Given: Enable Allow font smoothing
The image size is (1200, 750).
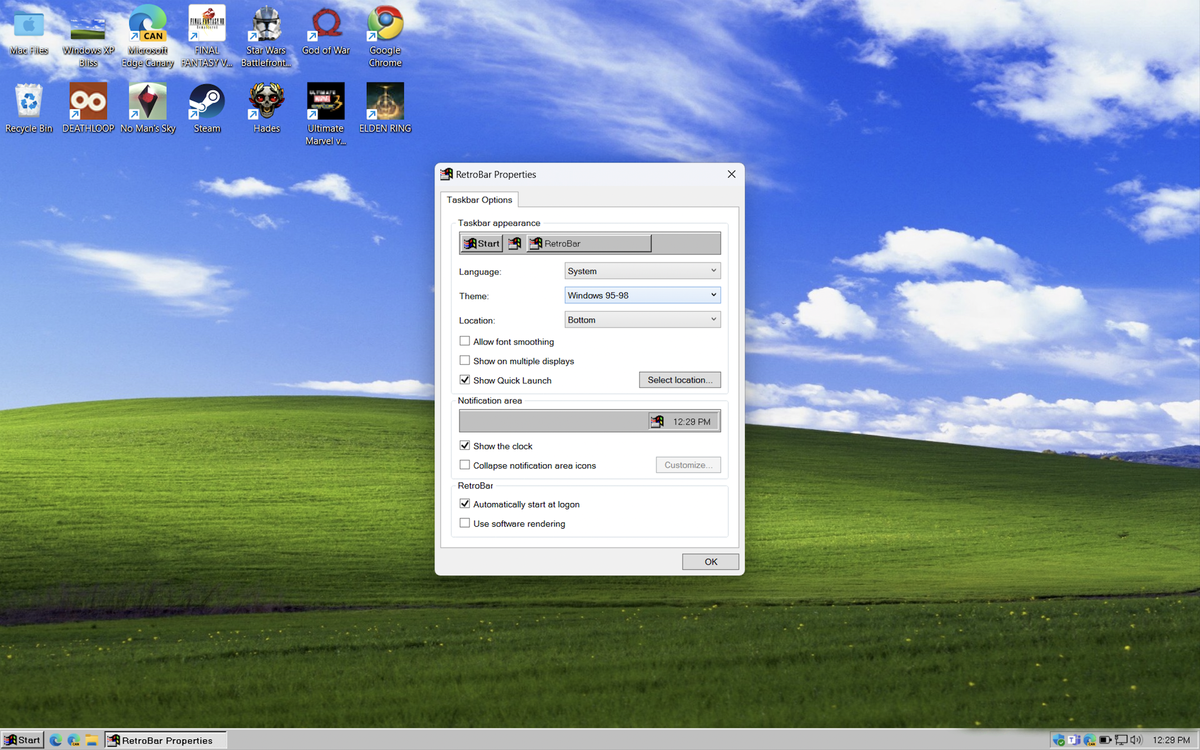Looking at the screenshot, I should tap(464, 341).
